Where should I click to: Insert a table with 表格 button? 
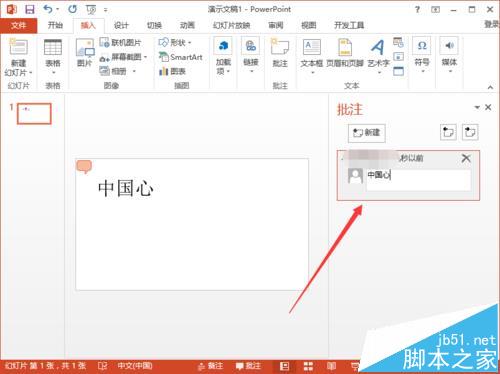pos(53,56)
